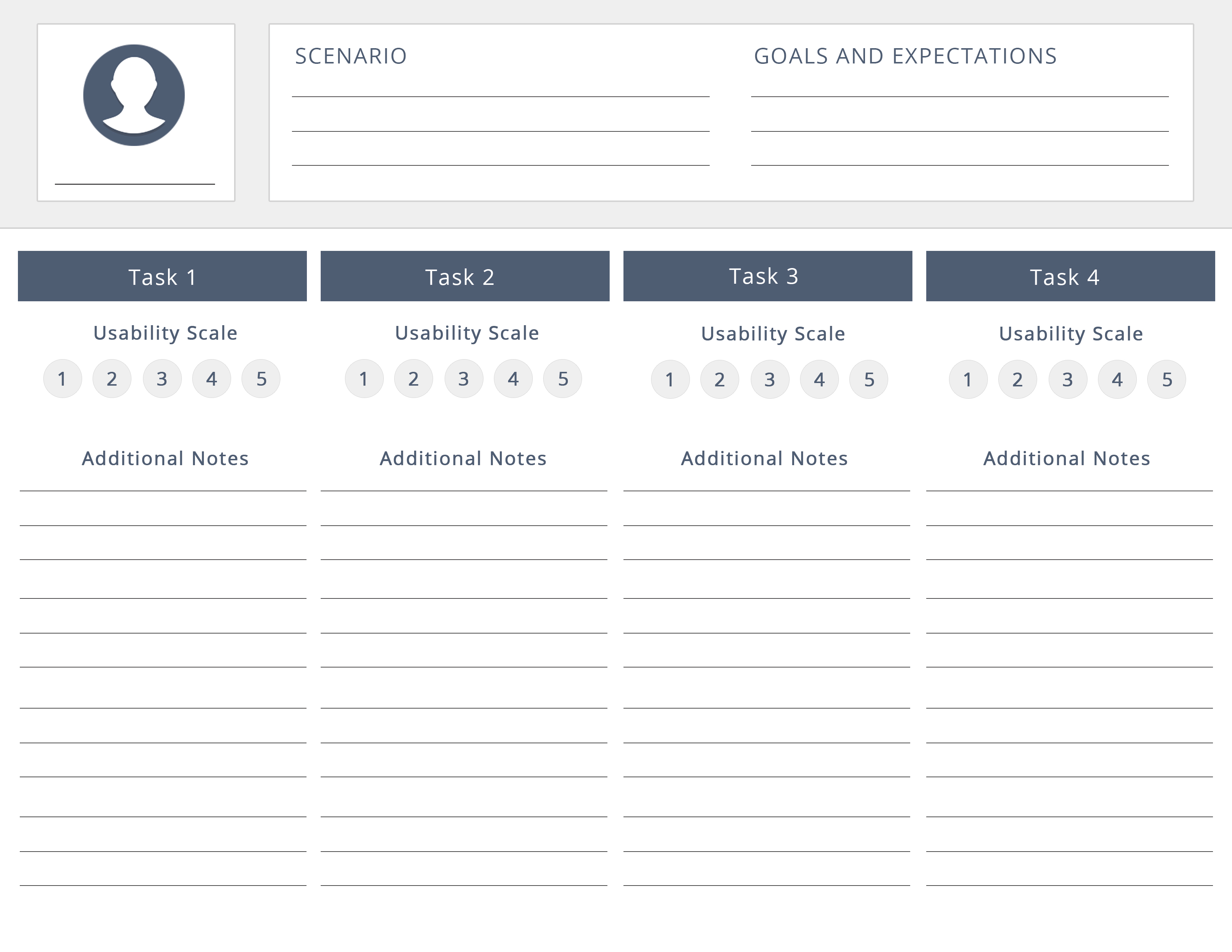Select the Task 3 header bar
Viewport: 1232px width, 952px height.
point(767,276)
